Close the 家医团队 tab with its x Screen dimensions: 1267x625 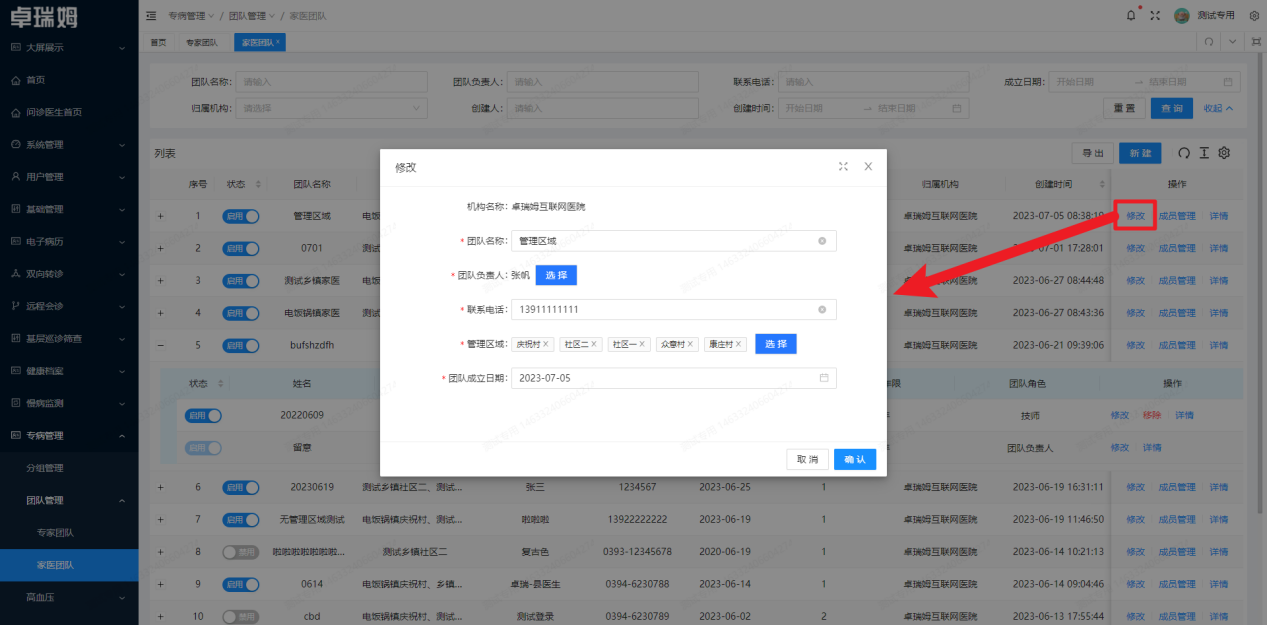[x=278, y=42]
